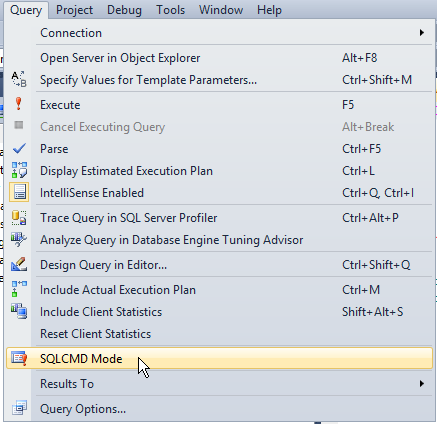
Task: Click the Display Estimated Execution Plan icon
Action: click(x=19, y=170)
